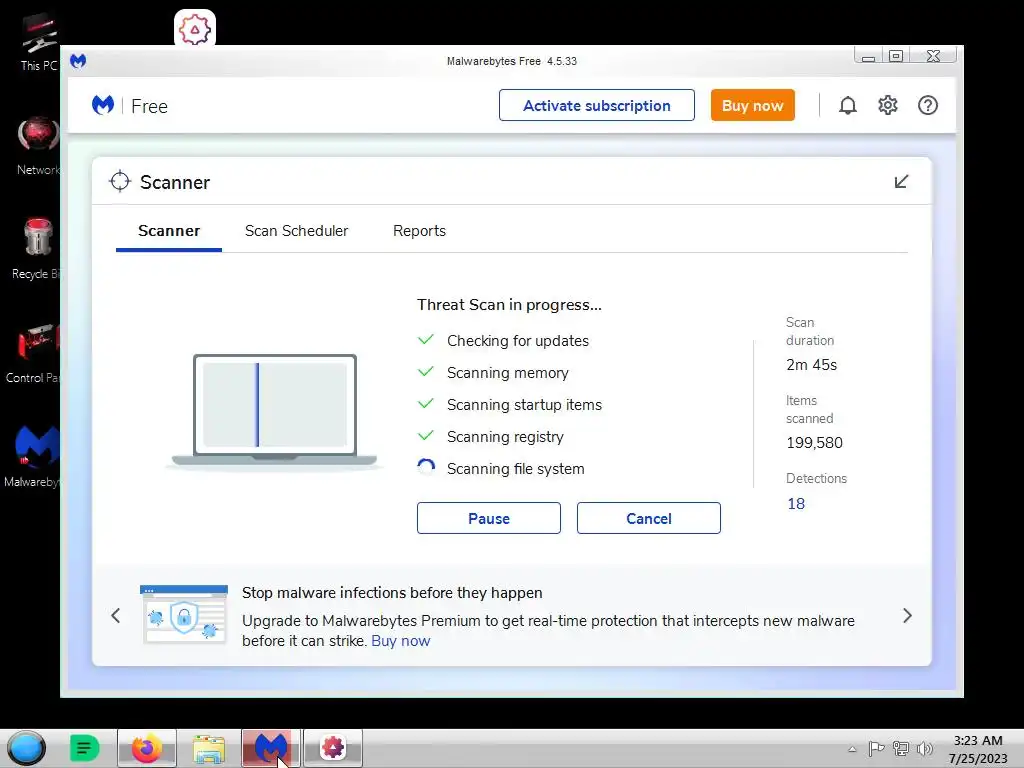Maximize the Malwarebytes window
Viewport: 1024px width, 768px height.
[x=896, y=56]
